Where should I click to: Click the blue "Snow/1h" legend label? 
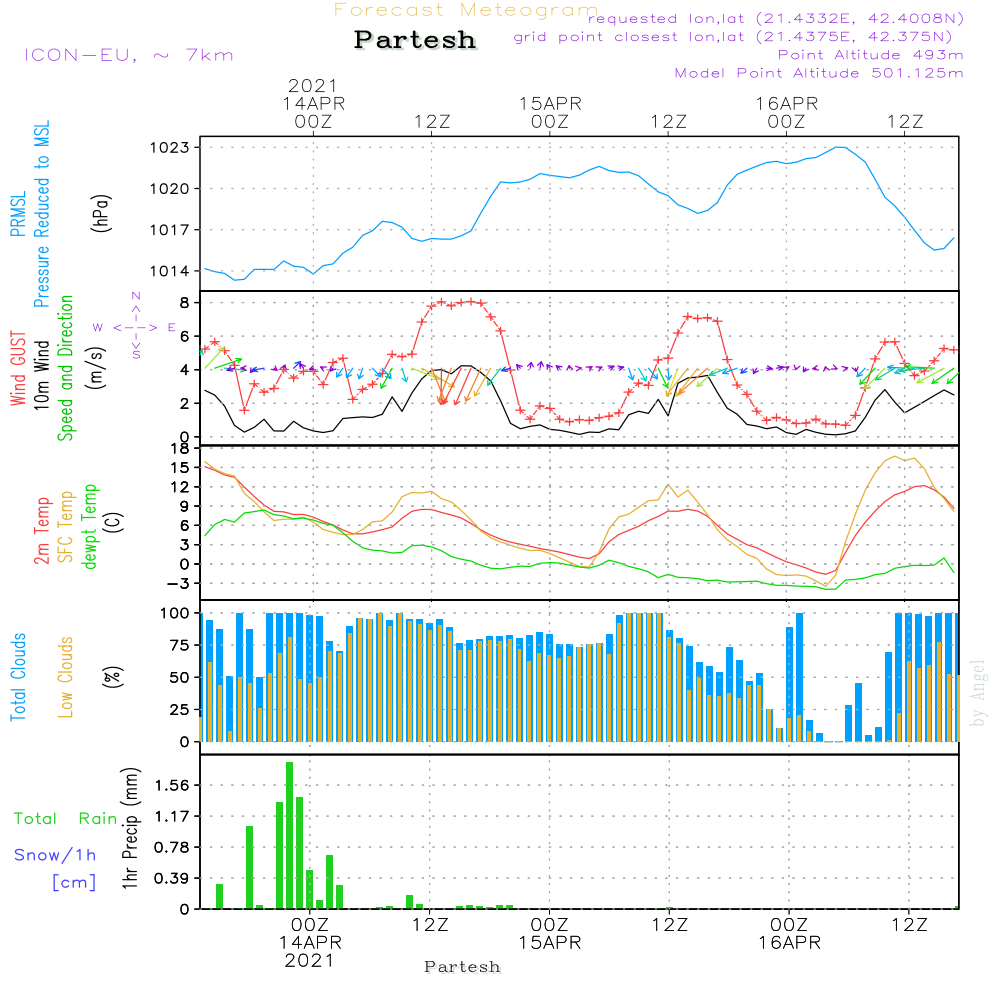[x=55, y=855]
